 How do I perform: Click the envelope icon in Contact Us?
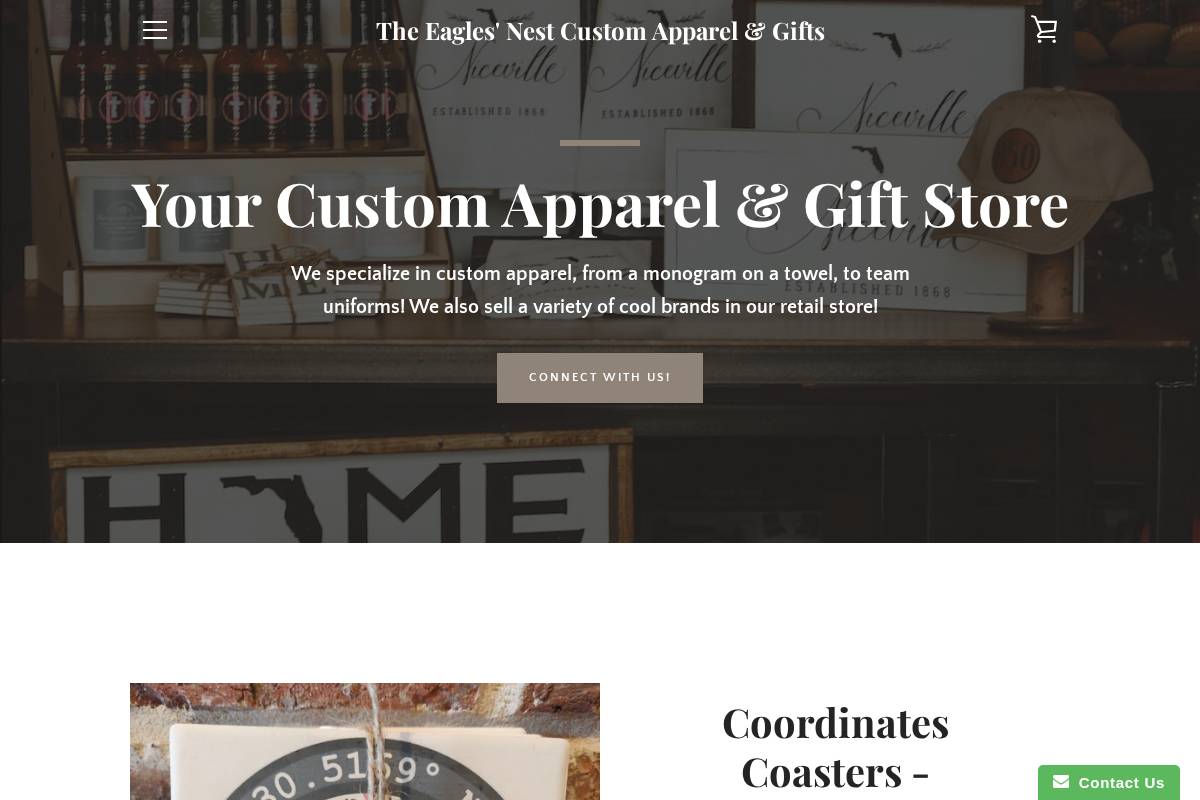[x=1061, y=782]
